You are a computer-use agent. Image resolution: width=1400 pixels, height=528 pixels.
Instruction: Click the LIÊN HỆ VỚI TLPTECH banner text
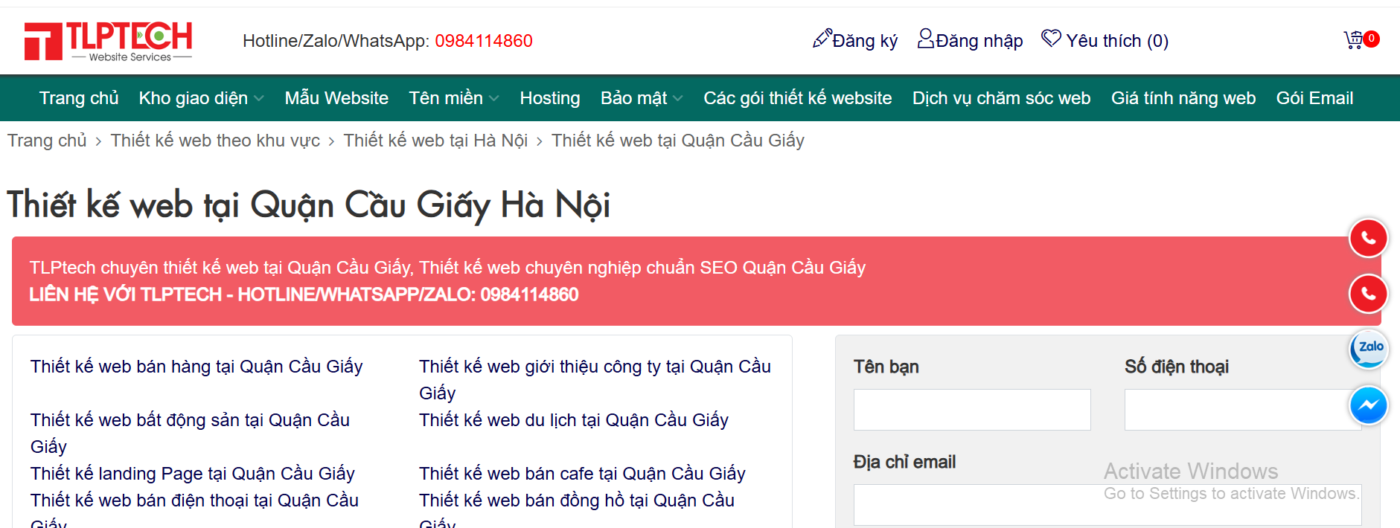pyautogui.click(x=304, y=295)
